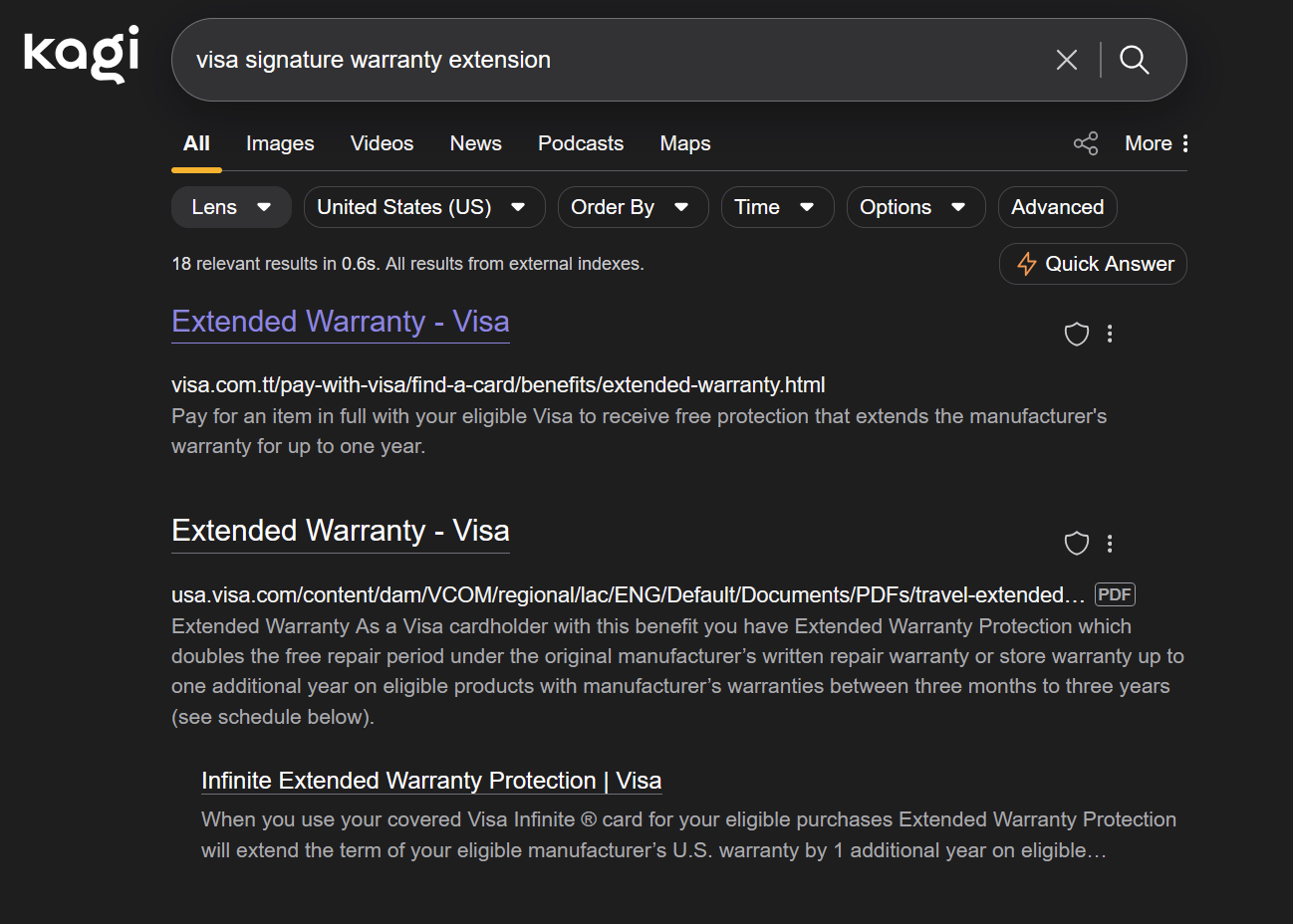Open three-dot menu for second result
Viewport: 1293px width, 924px height.
(1110, 543)
